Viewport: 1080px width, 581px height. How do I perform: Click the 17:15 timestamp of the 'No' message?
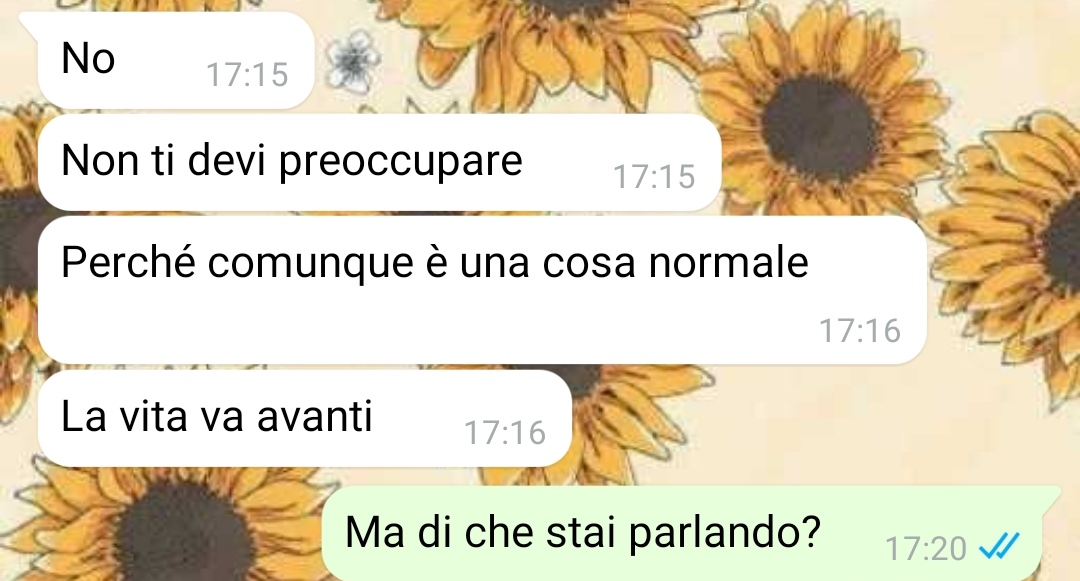(x=247, y=74)
